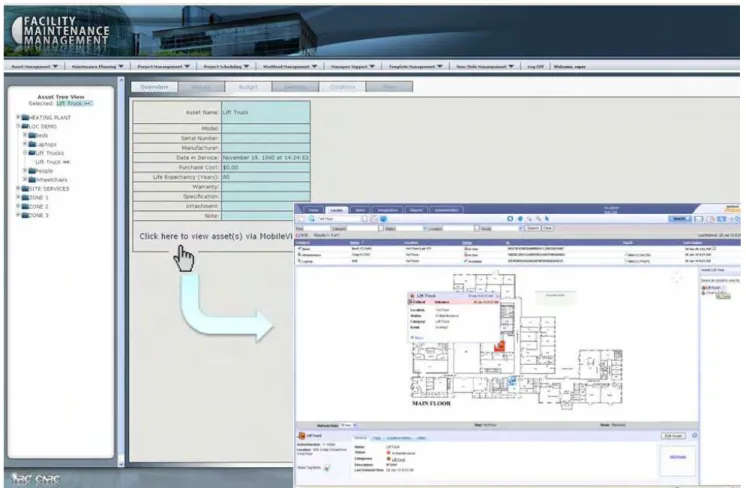Switch to the Overview tab
This screenshot has height=488, width=746.
154,87
